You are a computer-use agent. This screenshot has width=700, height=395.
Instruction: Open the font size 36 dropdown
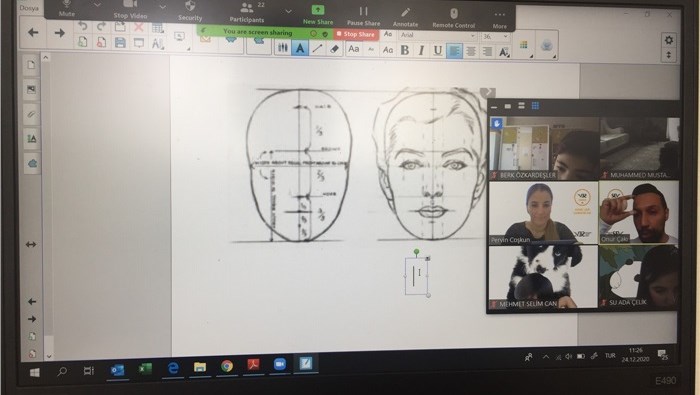tap(495, 36)
